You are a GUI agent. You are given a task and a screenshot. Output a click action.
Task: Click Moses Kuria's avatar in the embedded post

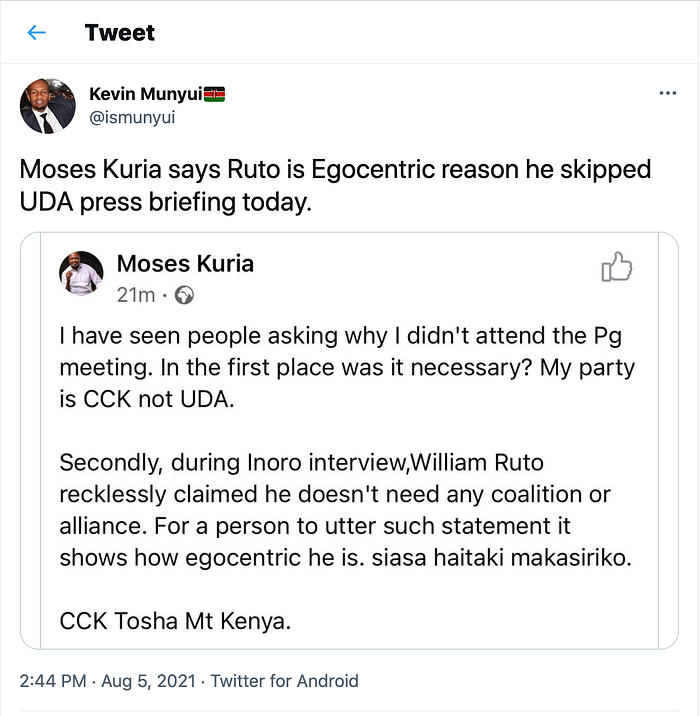[x=82, y=272]
